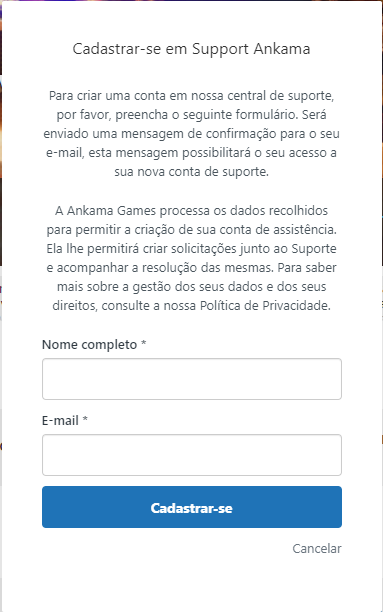
Task: Submit the form with the Cadastrar-se button
Action: pyautogui.click(x=192, y=507)
